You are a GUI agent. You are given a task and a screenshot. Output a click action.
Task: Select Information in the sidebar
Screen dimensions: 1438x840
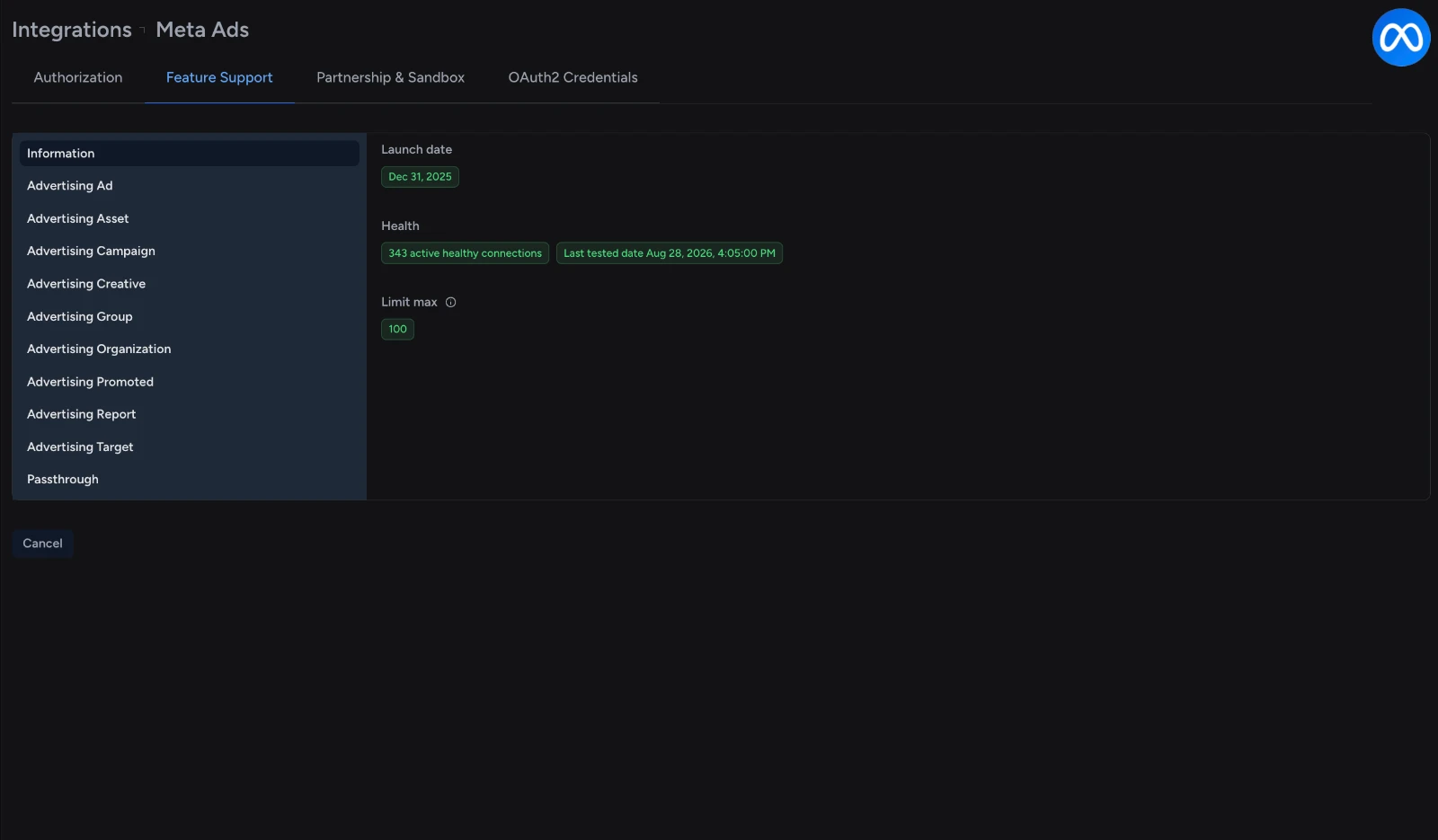coord(190,154)
